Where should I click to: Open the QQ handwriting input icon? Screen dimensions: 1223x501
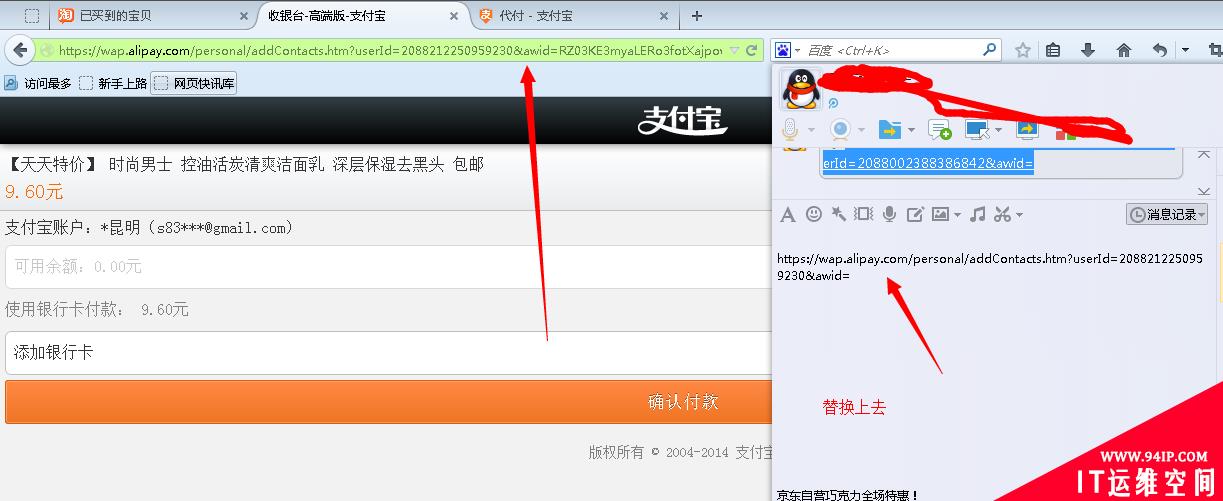coord(915,214)
